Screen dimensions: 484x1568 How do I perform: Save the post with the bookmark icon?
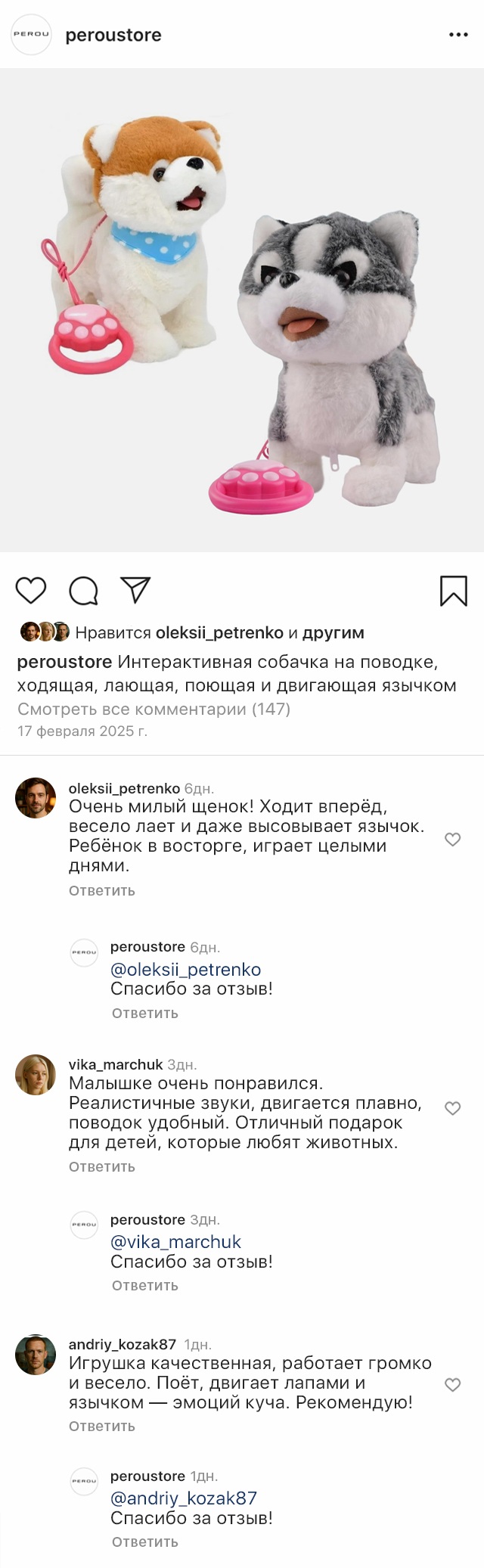(453, 591)
